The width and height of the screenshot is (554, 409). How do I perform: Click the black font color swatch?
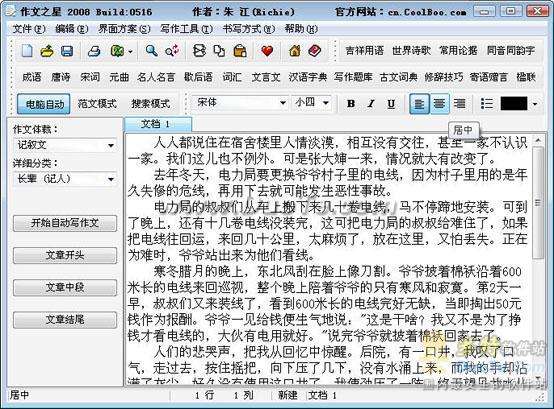[x=514, y=103]
